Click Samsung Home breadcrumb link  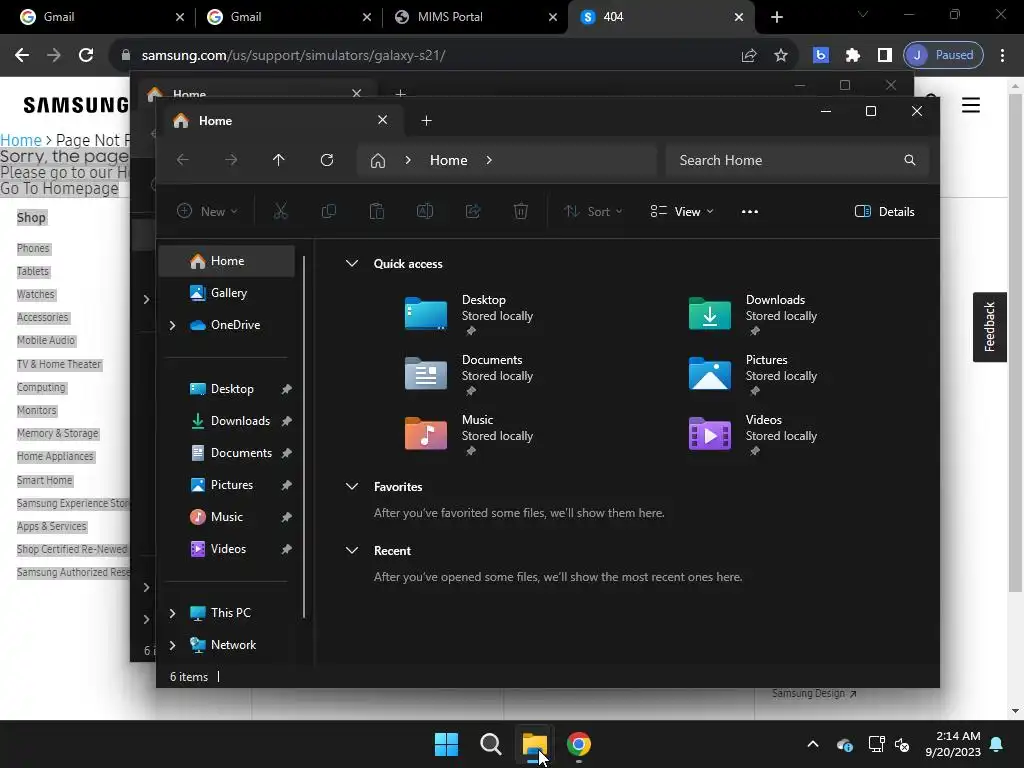point(21,140)
